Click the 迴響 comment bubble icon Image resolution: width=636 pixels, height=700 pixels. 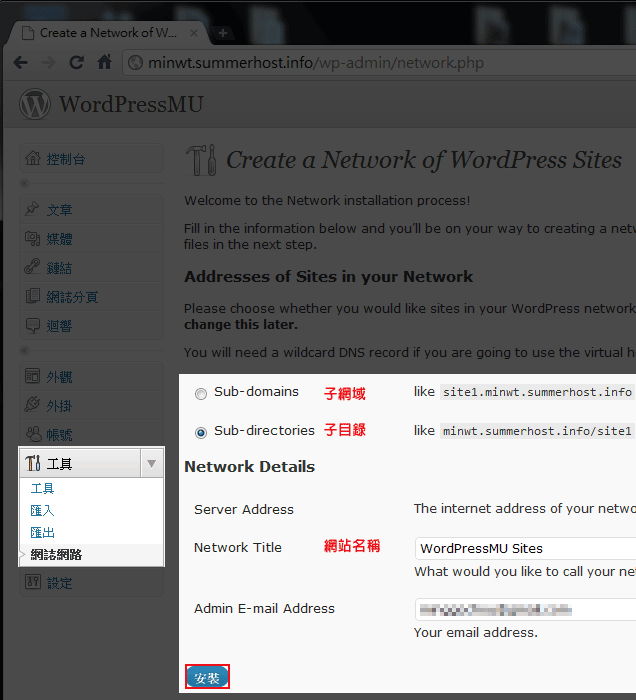(33, 325)
